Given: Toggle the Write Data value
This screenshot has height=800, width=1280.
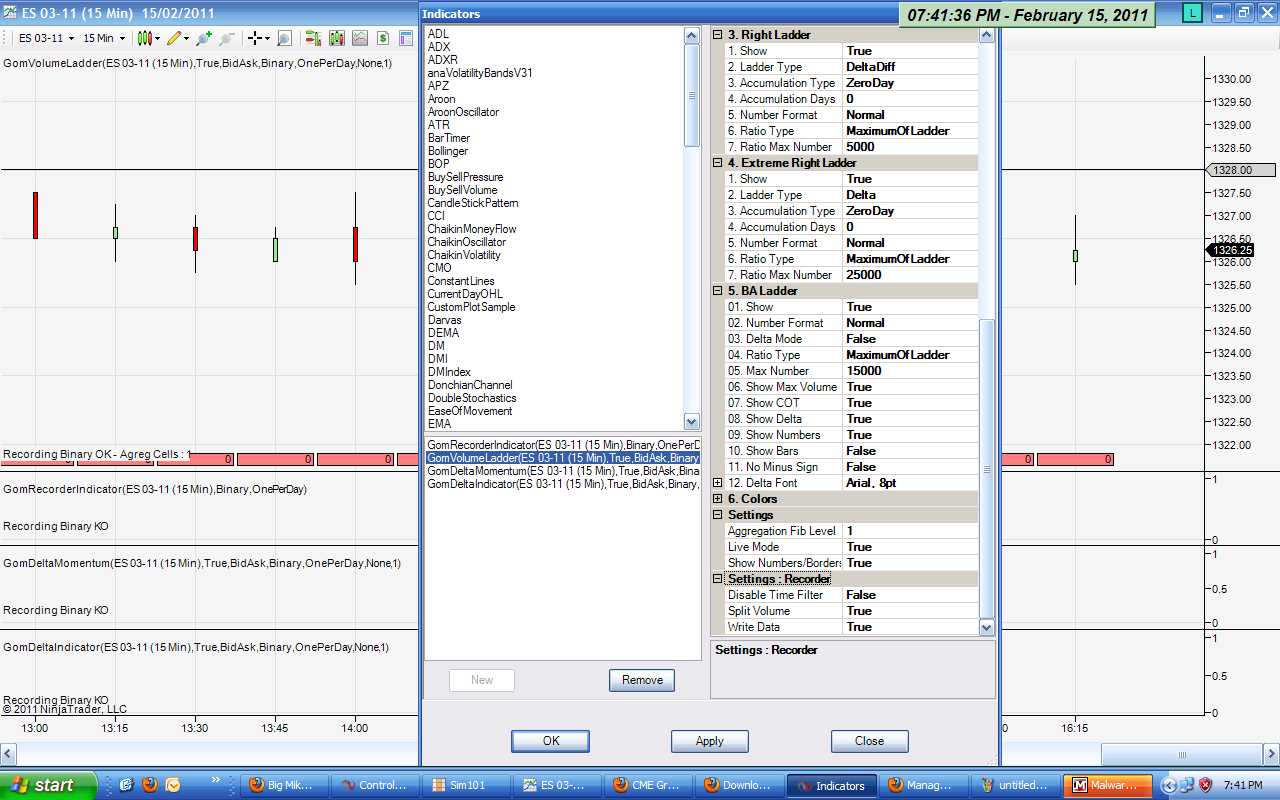Looking at the screenshot, I should pos(909,627).
